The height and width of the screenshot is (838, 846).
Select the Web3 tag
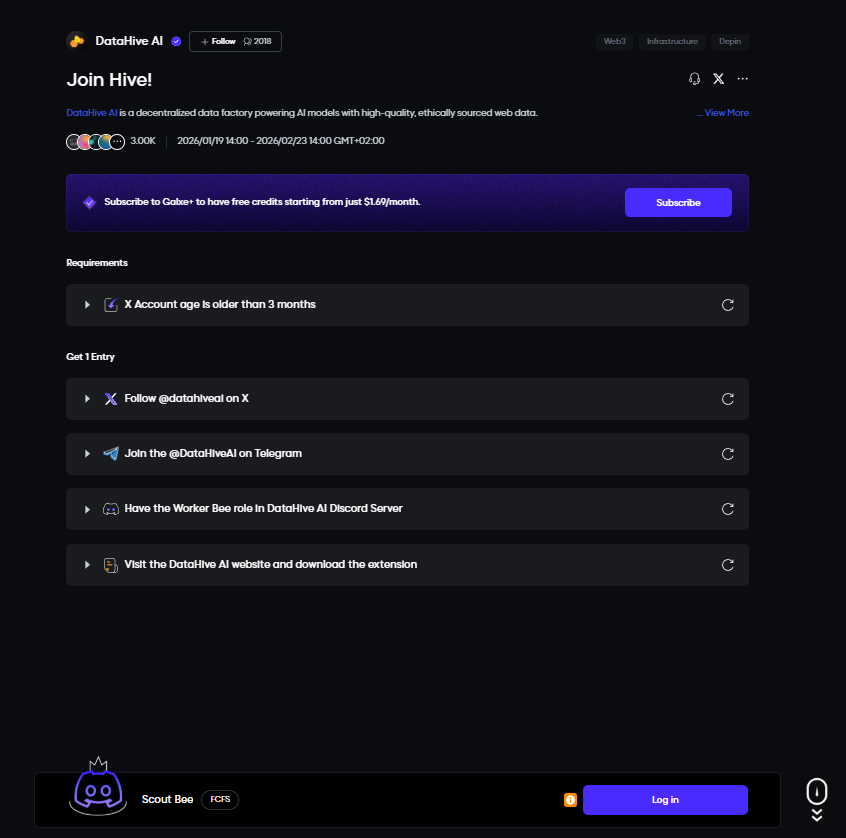tap(614, 42)
